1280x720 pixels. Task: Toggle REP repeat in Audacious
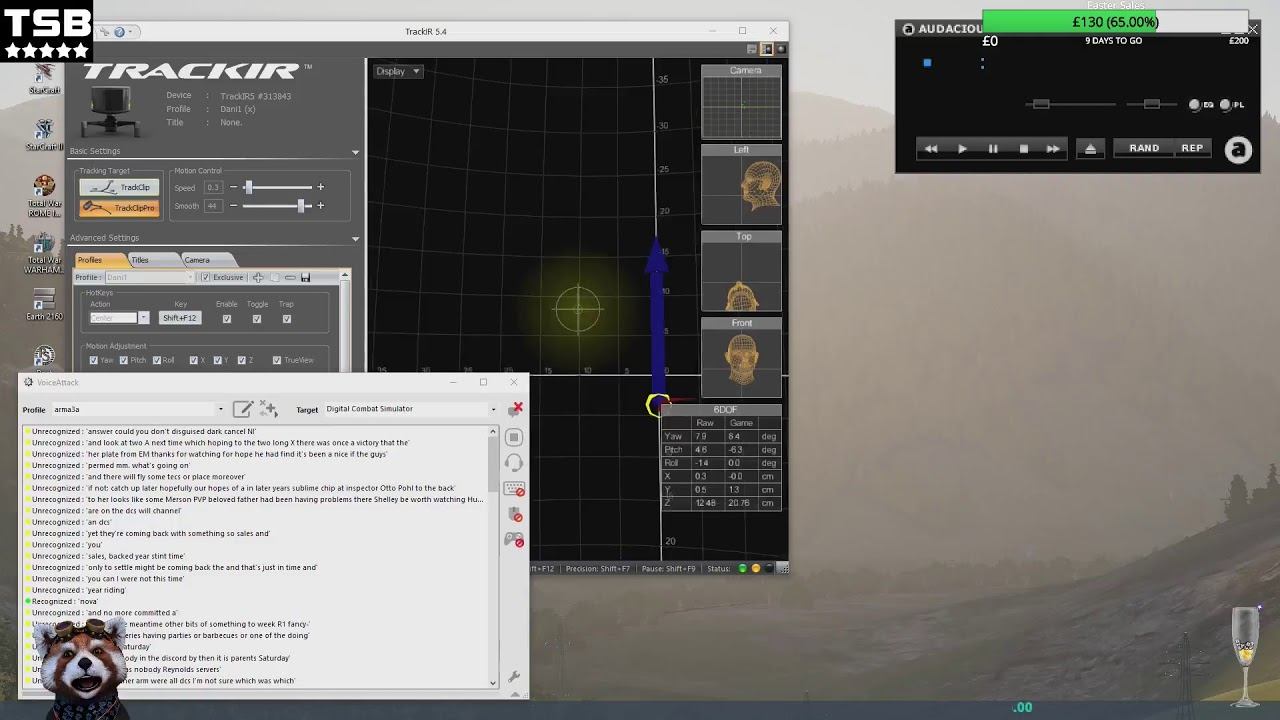click(x=1192, y=149)
